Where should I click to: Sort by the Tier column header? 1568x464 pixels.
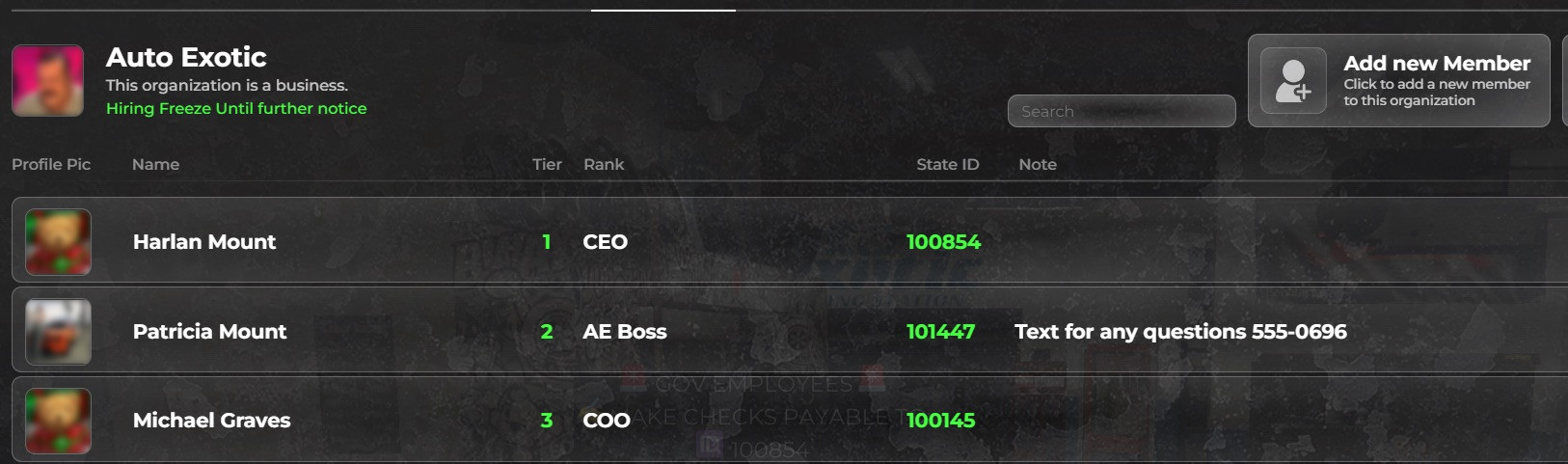[x=547, y=164]
